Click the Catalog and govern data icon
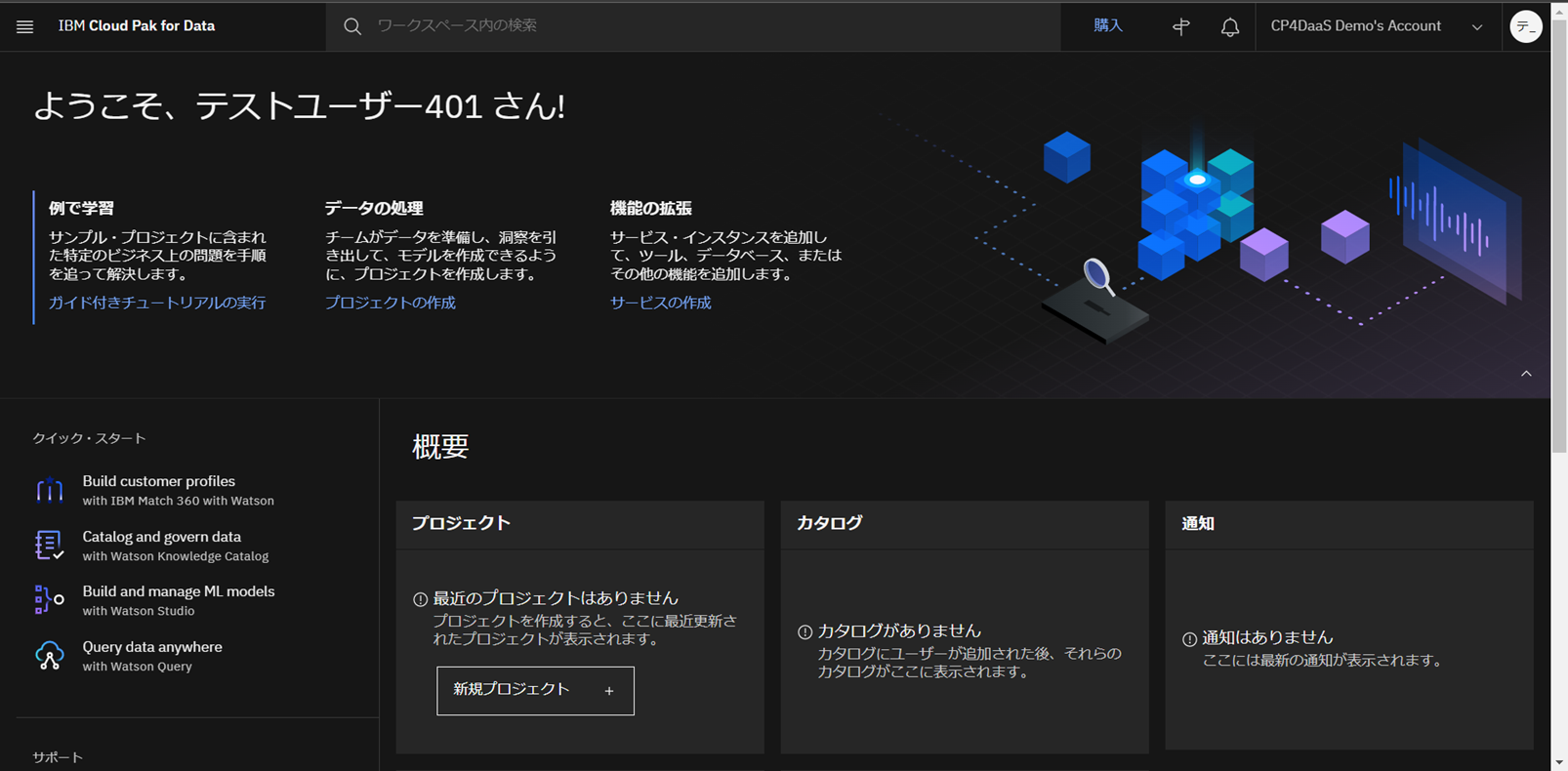 click(49, 546)
